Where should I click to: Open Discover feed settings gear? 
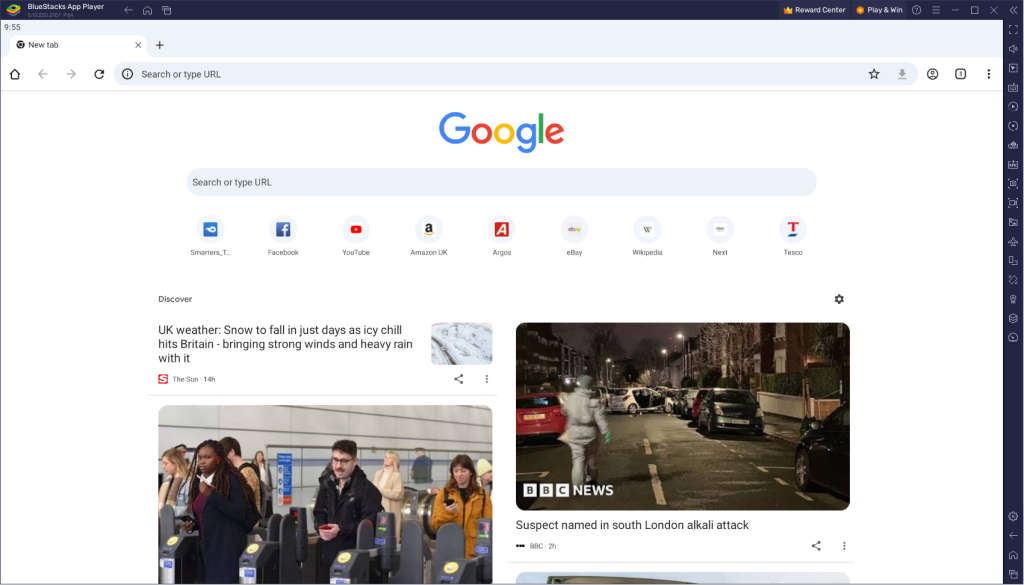pyautogui.click(x=839, y=299)
